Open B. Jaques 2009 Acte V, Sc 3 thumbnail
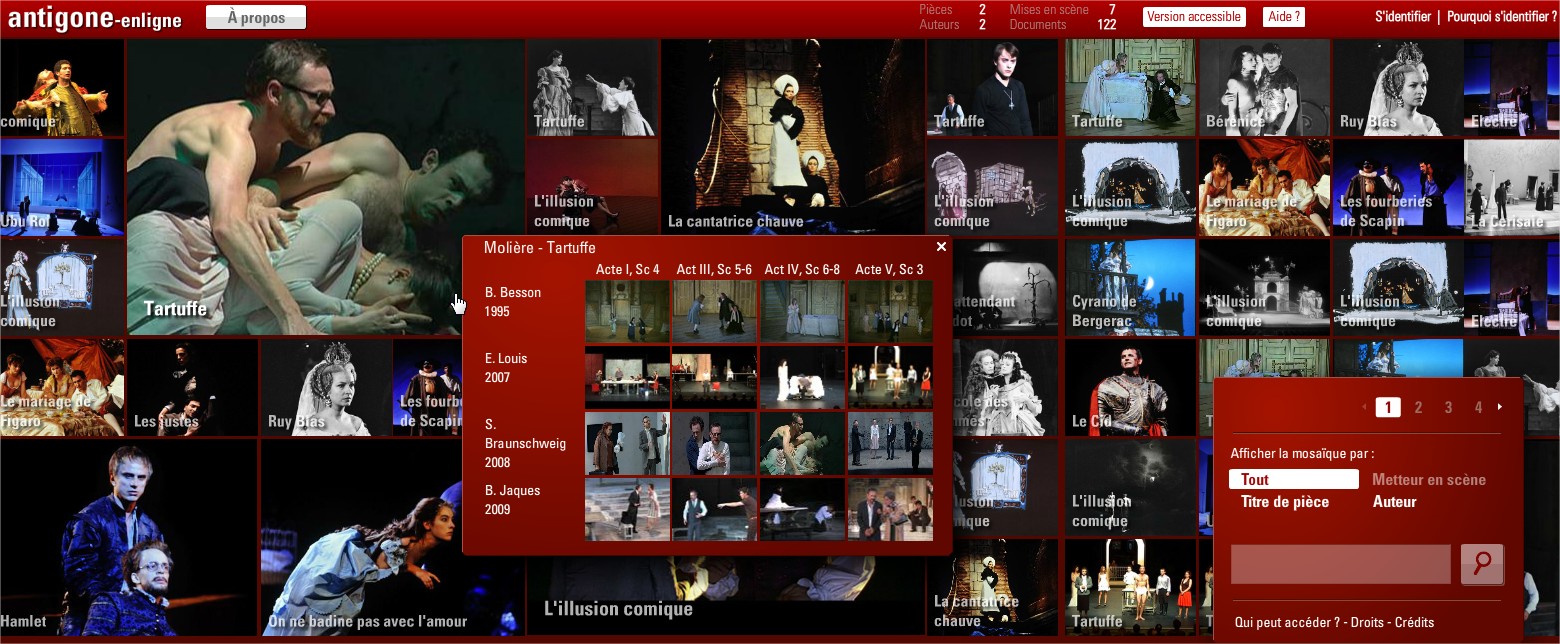This screenshot has height=644, width=1560. click(x=890, y=509)
